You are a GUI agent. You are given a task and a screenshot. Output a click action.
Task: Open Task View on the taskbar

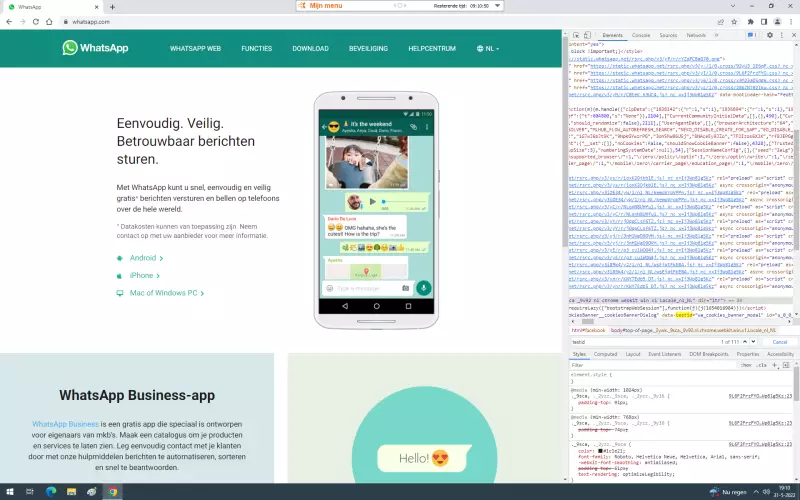pyautogui.click(x=30, y=492)
